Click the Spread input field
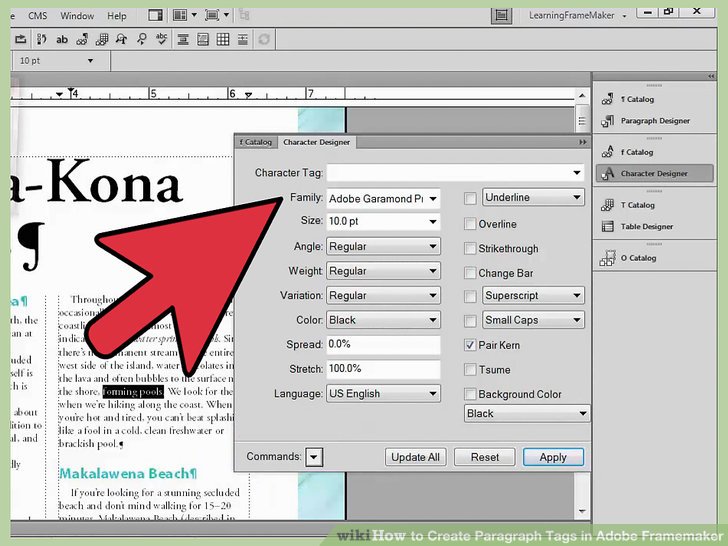This screenshot has height=546, width=728. point(383,344)
